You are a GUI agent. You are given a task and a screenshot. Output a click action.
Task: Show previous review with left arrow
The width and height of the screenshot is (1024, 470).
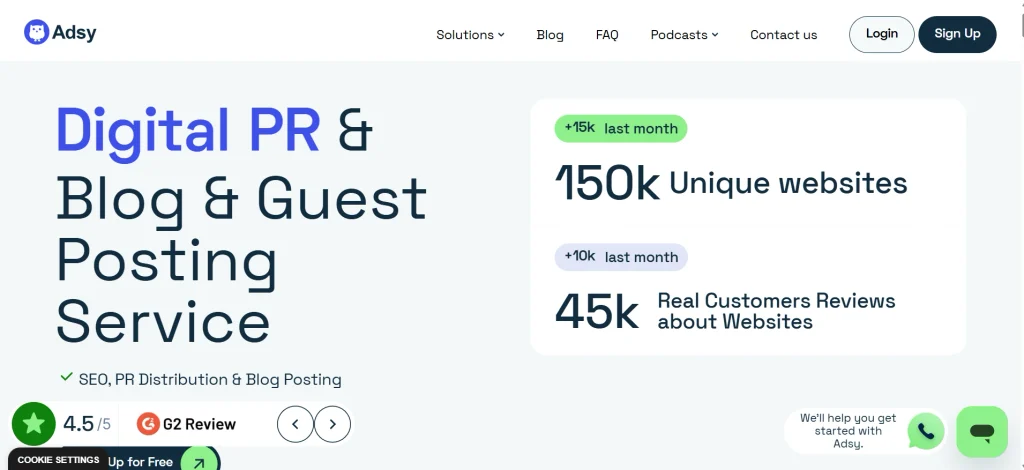[x=295, y=424]
